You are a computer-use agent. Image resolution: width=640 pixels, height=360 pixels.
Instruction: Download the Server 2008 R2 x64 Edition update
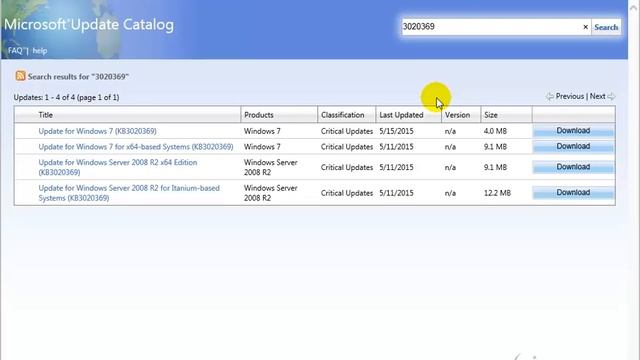[573, 167]
